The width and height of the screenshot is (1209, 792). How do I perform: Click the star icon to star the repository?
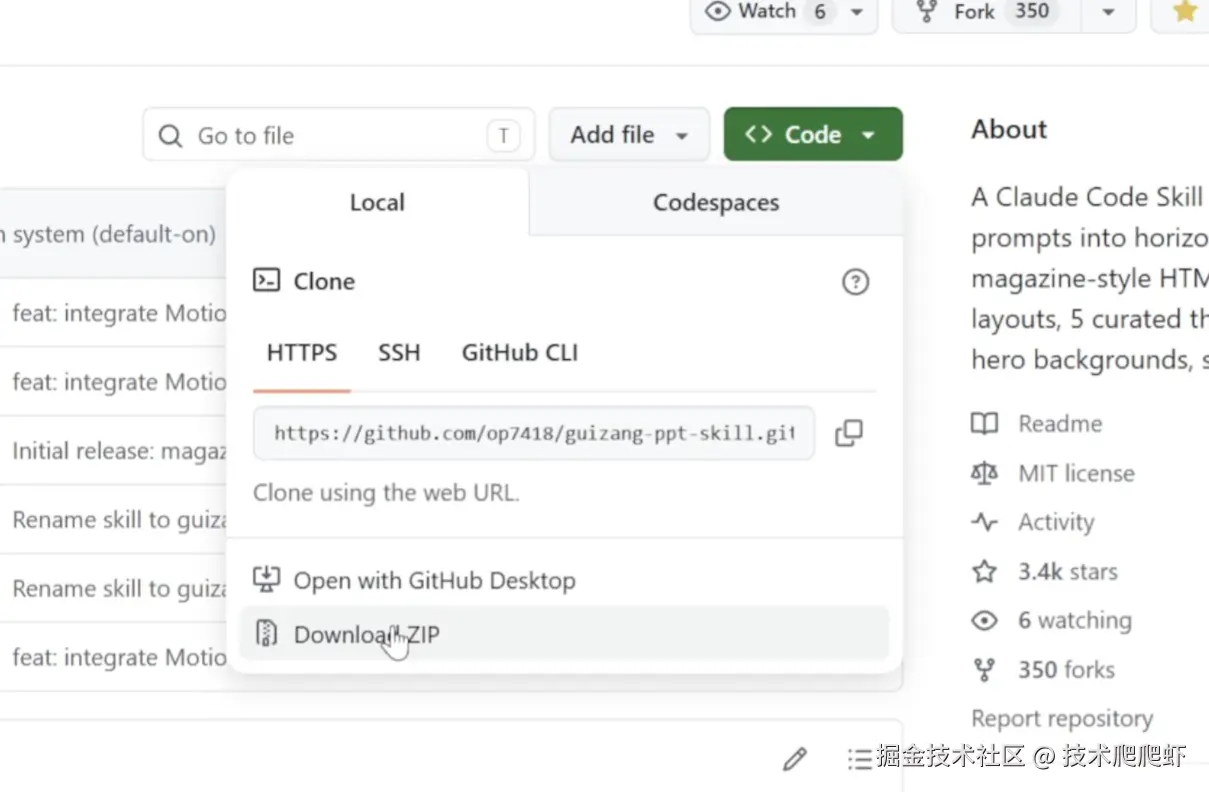point(1185,12)
